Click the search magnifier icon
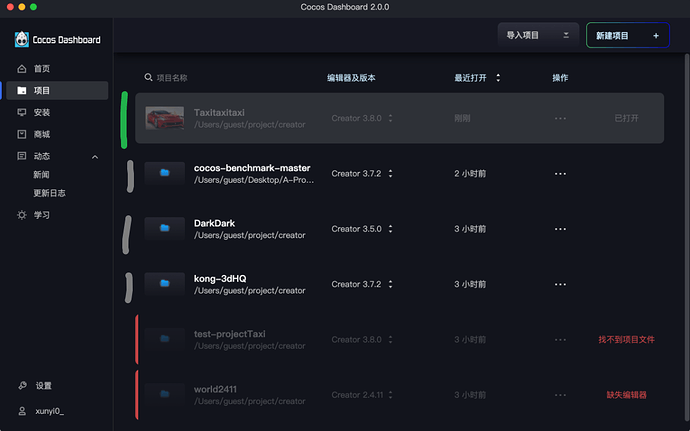The height and width of the screenshot is (431, 690). click(x=148, y=77)
